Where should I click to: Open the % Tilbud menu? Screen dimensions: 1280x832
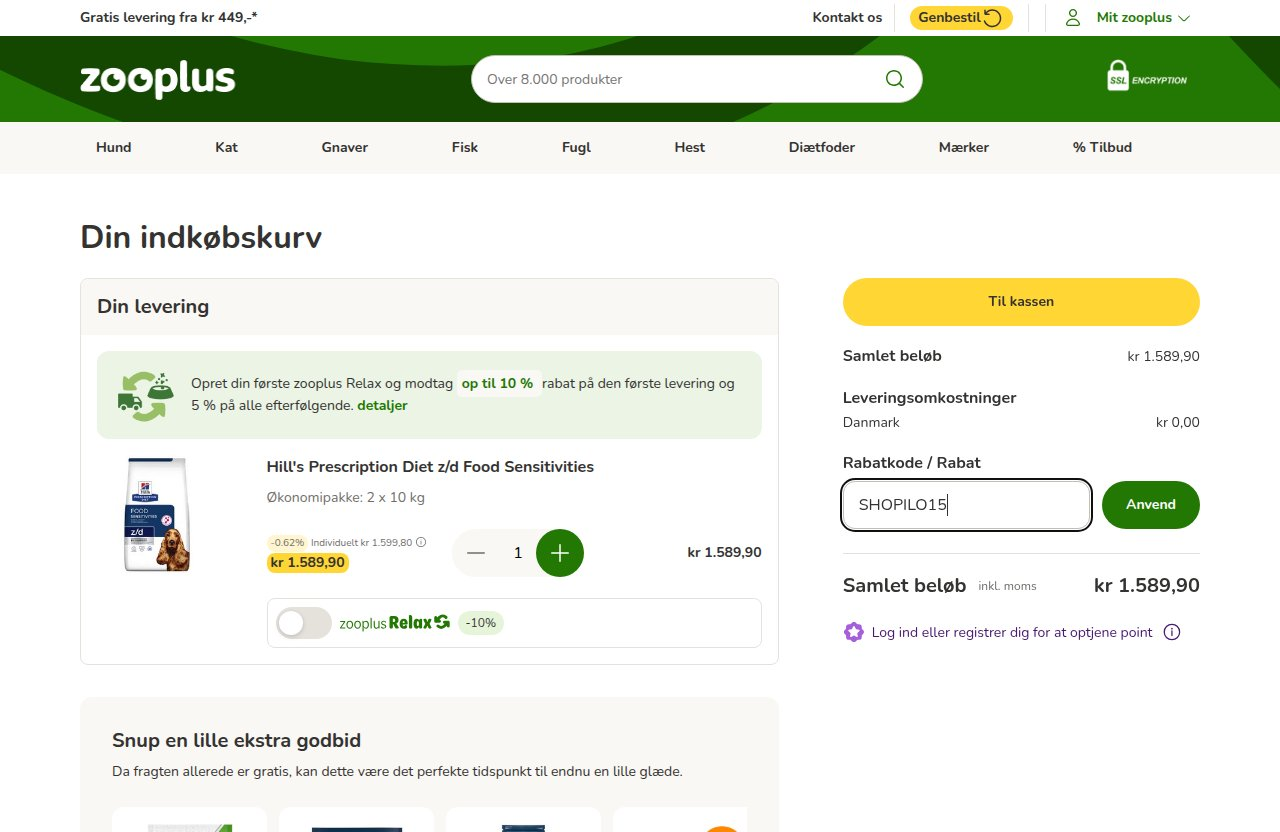1102,147
